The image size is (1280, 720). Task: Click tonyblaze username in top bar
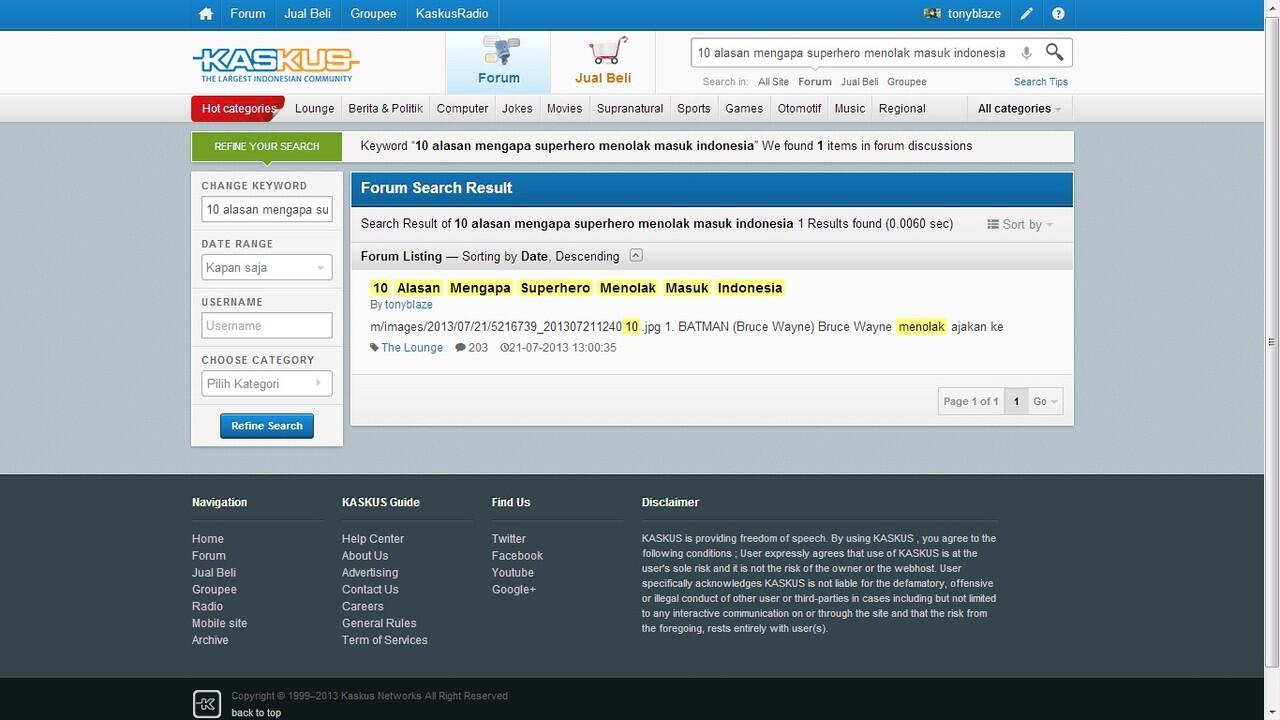(x=974, y=14)
